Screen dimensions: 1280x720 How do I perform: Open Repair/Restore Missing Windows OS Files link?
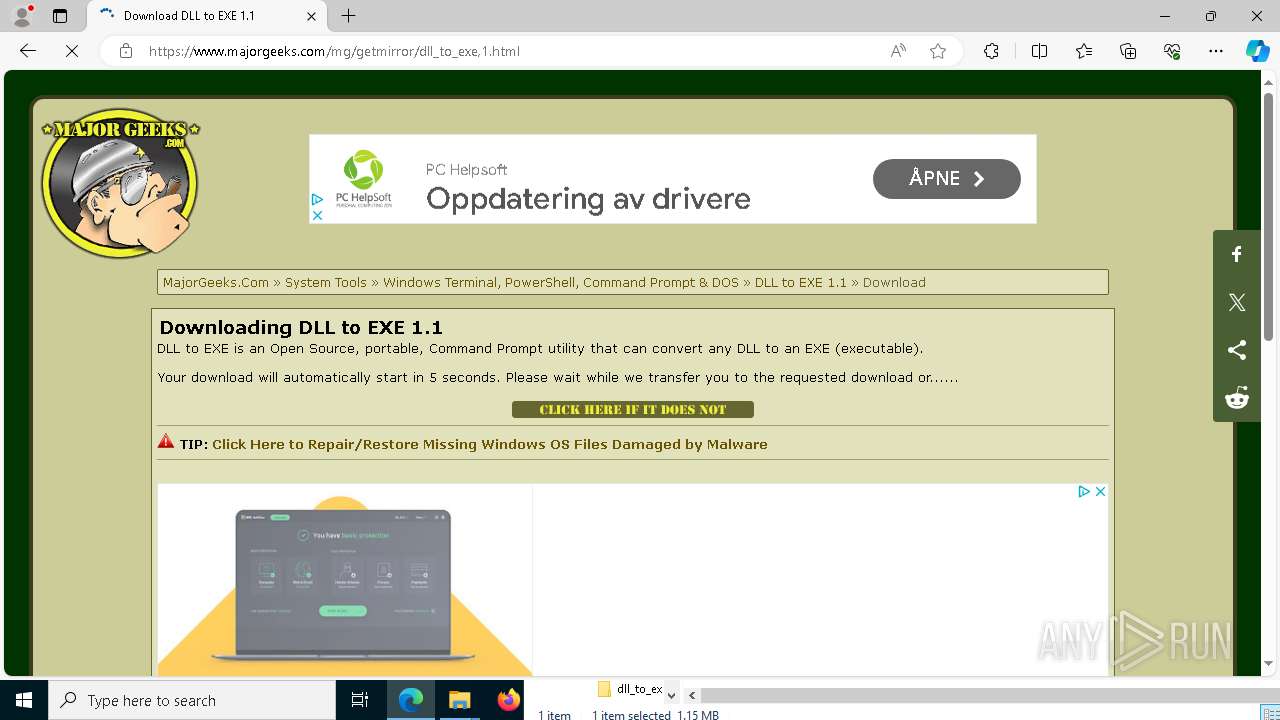pyautogui.click(x=490, y=444)
